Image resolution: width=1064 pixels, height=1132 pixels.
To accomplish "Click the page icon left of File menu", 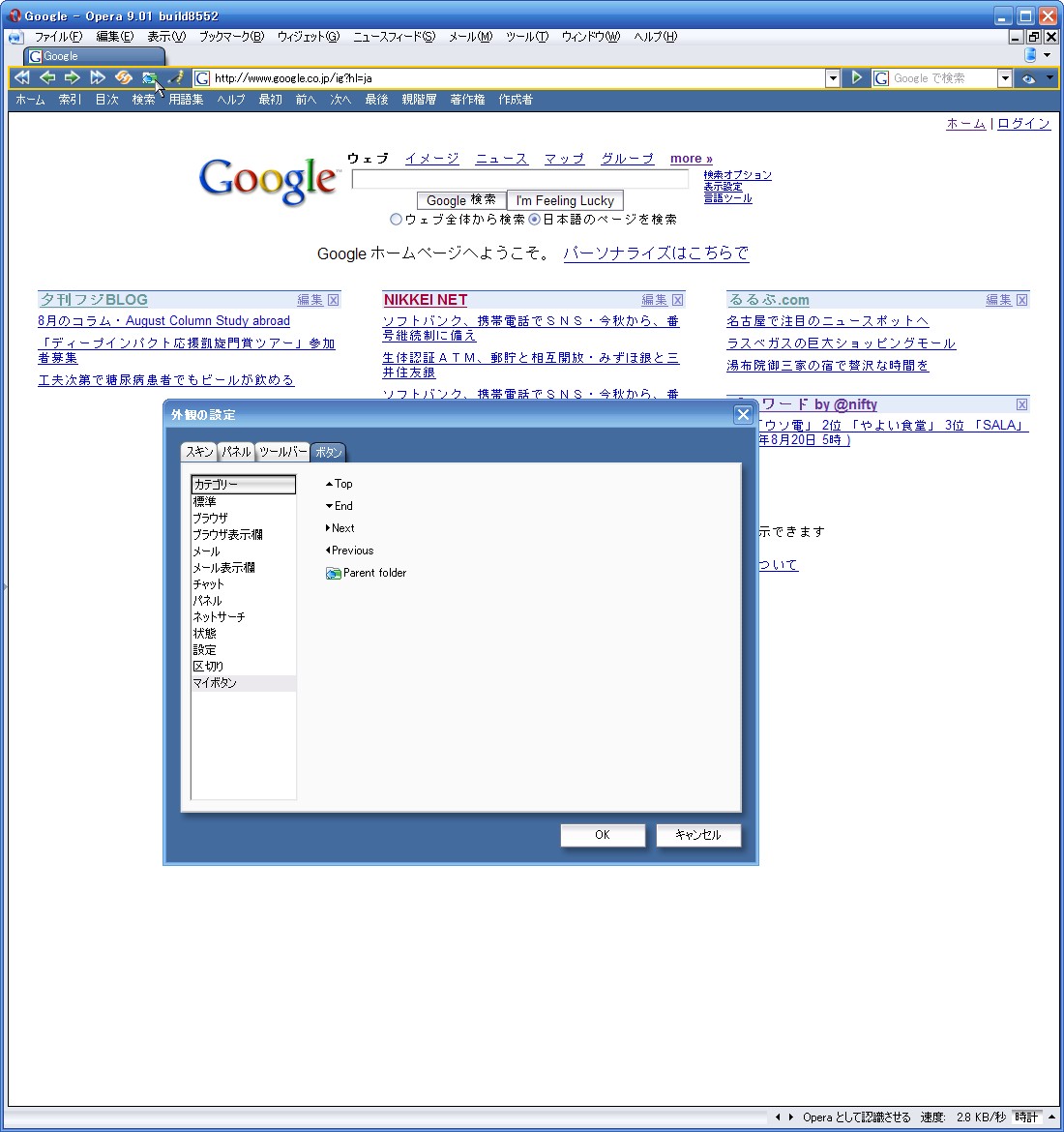I will click(x=15, y=37).
